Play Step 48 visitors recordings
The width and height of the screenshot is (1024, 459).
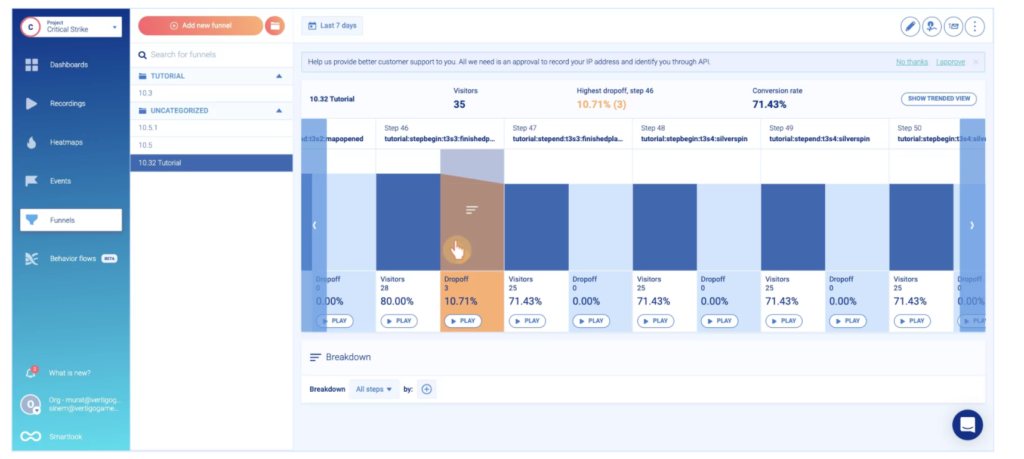[655, 321]
